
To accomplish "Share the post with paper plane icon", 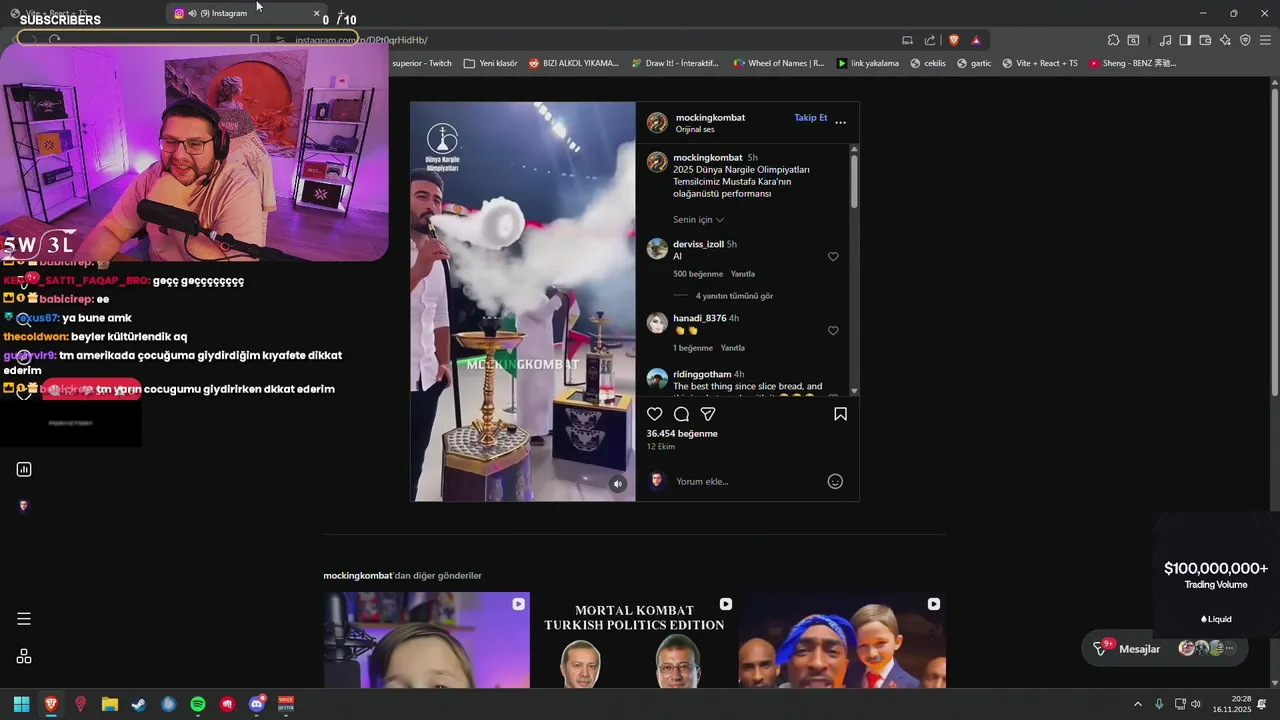I will tap(708, 414).
